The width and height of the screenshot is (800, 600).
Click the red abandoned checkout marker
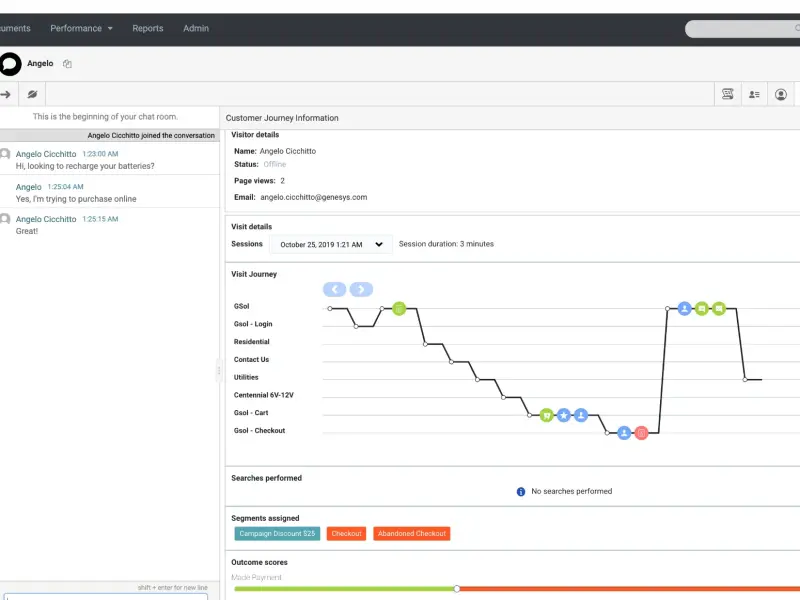tap(641, 433)
